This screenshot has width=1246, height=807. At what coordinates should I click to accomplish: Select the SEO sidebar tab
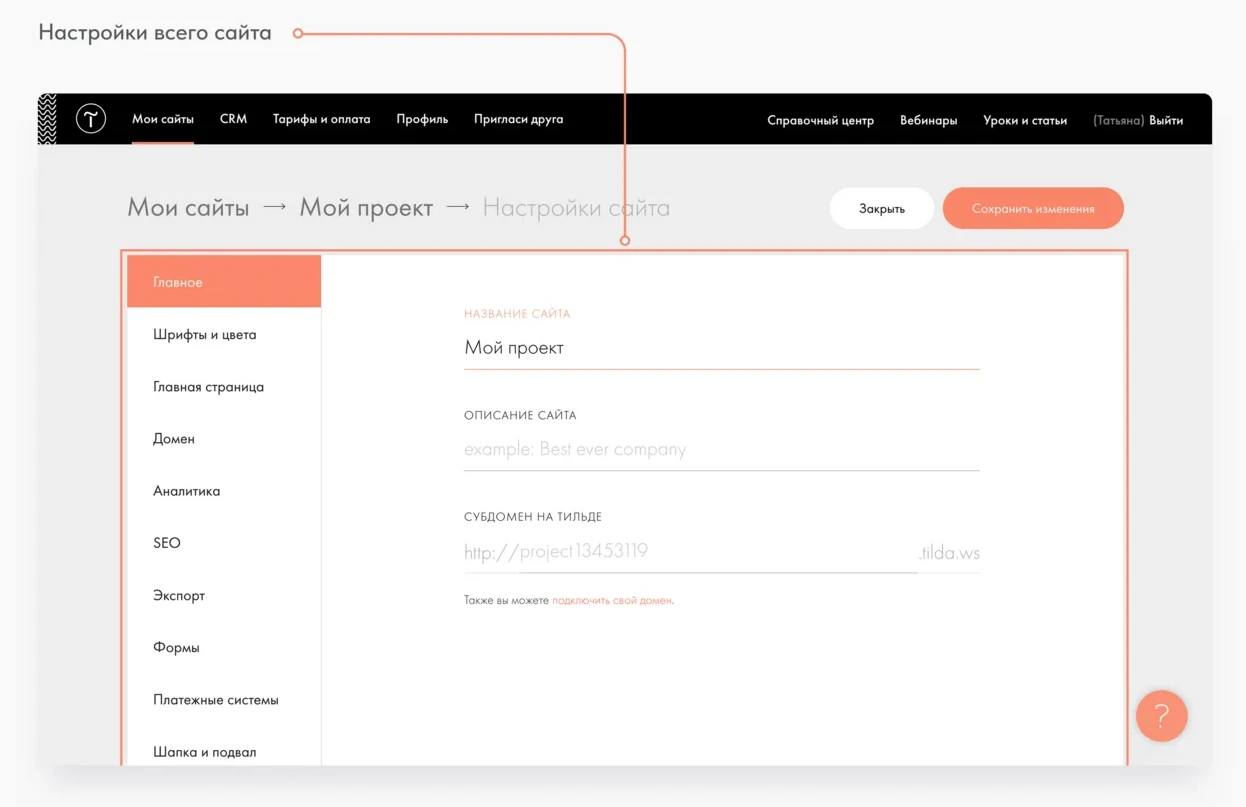(x=167, y=543)
